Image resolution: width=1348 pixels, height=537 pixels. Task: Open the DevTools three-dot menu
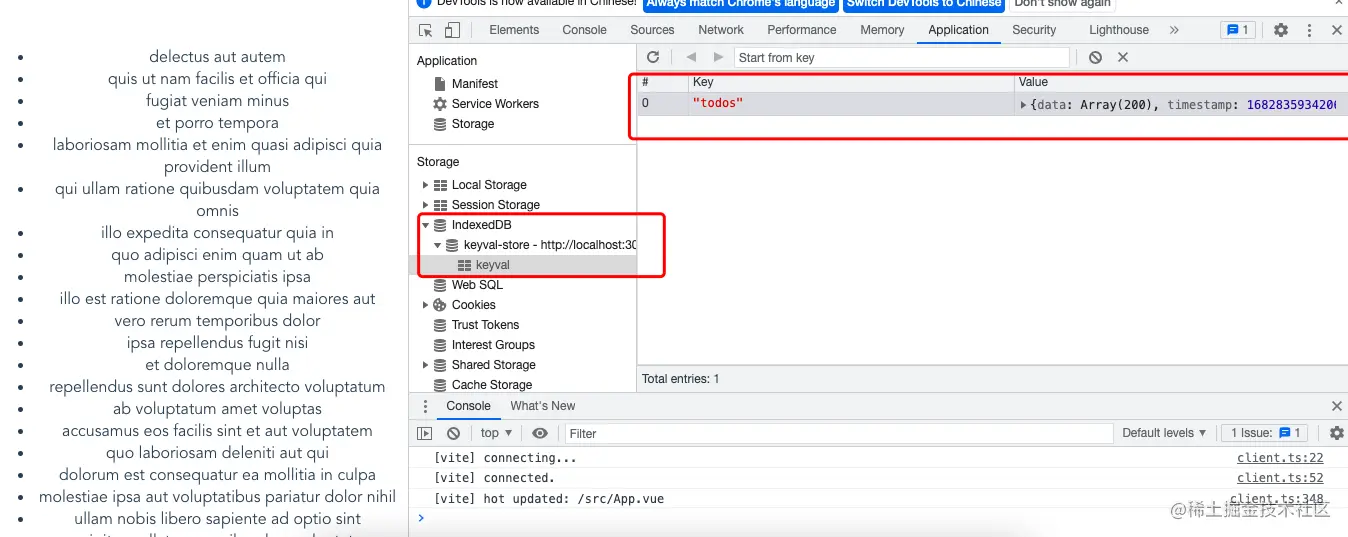click(1310, 30)
